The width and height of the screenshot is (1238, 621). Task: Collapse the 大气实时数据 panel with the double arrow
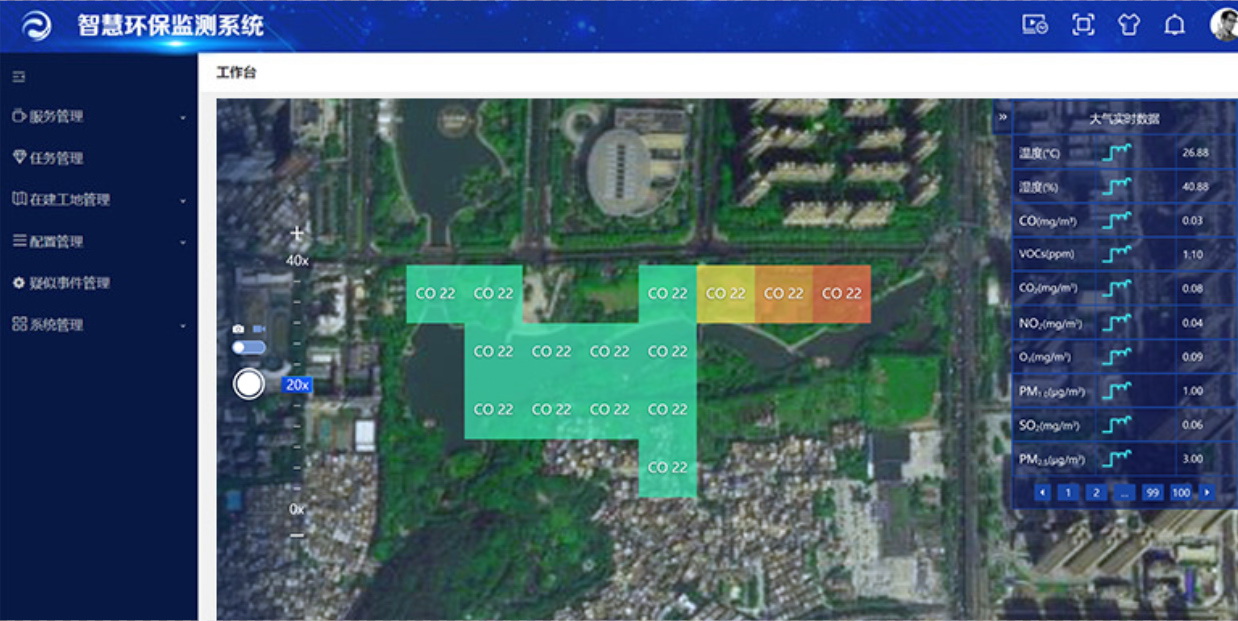1002,117
